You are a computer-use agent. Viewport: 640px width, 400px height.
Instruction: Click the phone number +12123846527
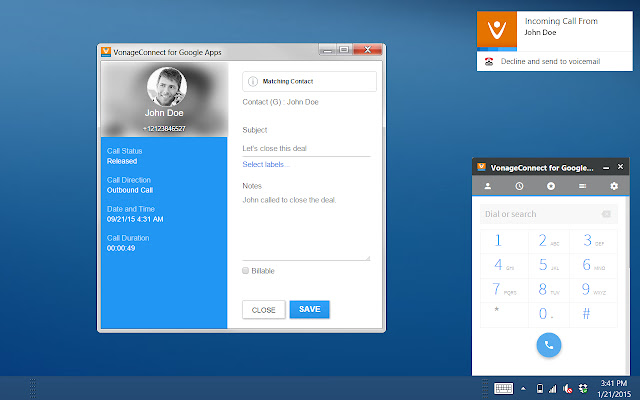(x=164, y=129)
